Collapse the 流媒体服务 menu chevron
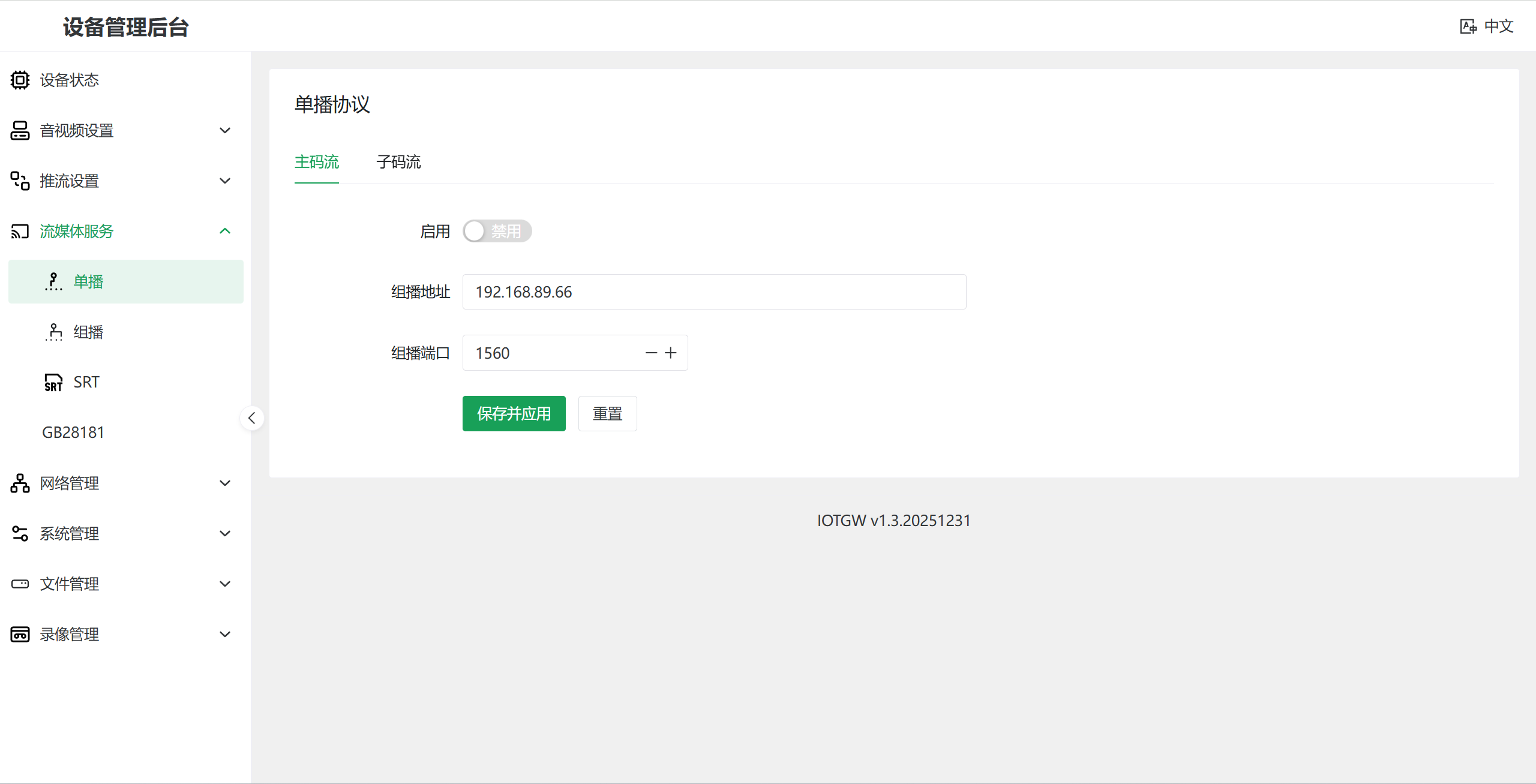1536x784 pixels. click(225, 231)
